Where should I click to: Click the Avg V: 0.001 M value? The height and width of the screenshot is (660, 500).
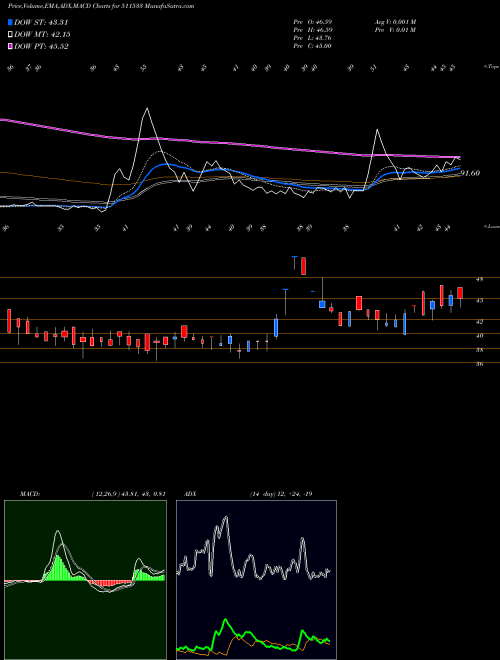(x=395, y=22)
